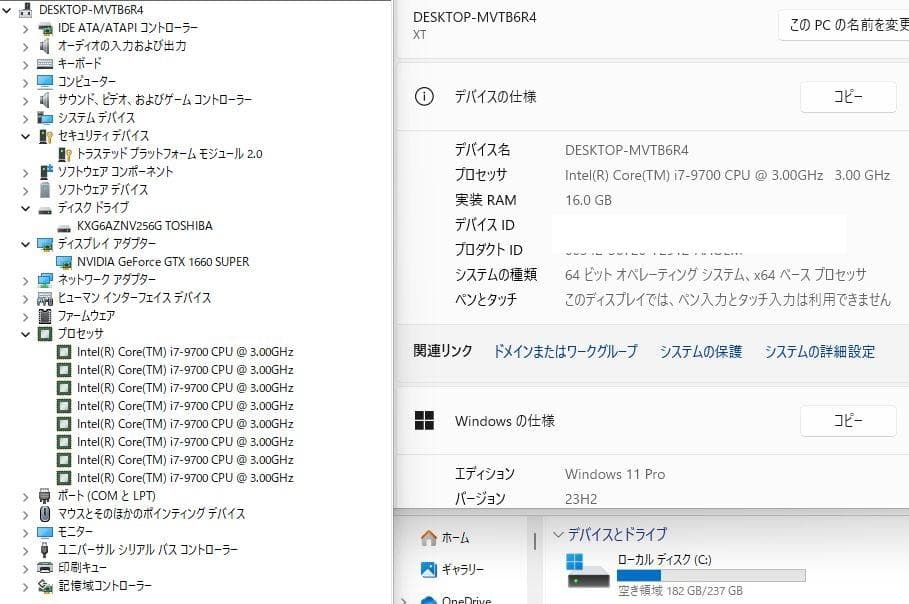The height and width of the screenshot is (604, 909).
Task: Select the NVIDIA GeForce GTX 1660 SUPER device icon
Action: 65,262
